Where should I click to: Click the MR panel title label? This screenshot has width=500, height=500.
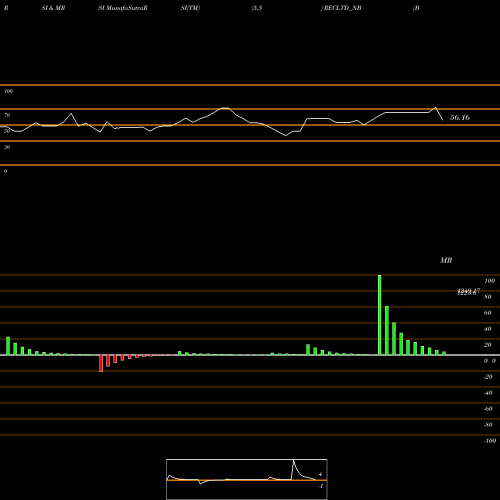pos(446,260)
